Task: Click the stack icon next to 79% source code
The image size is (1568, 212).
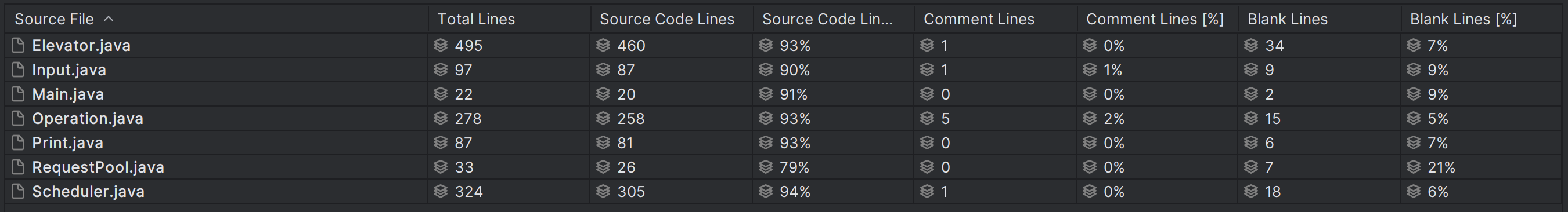Action: click(x=766, y=167)
